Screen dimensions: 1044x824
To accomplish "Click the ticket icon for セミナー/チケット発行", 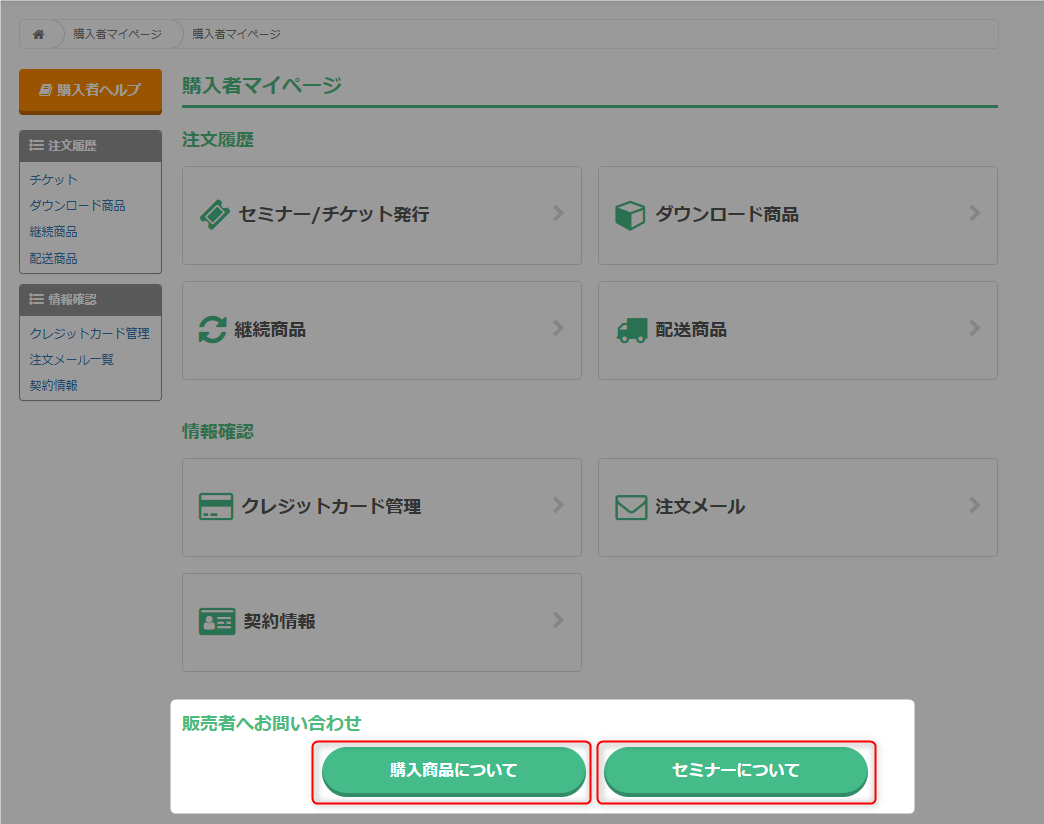I will pyautogui.click(x=215, y=215).
